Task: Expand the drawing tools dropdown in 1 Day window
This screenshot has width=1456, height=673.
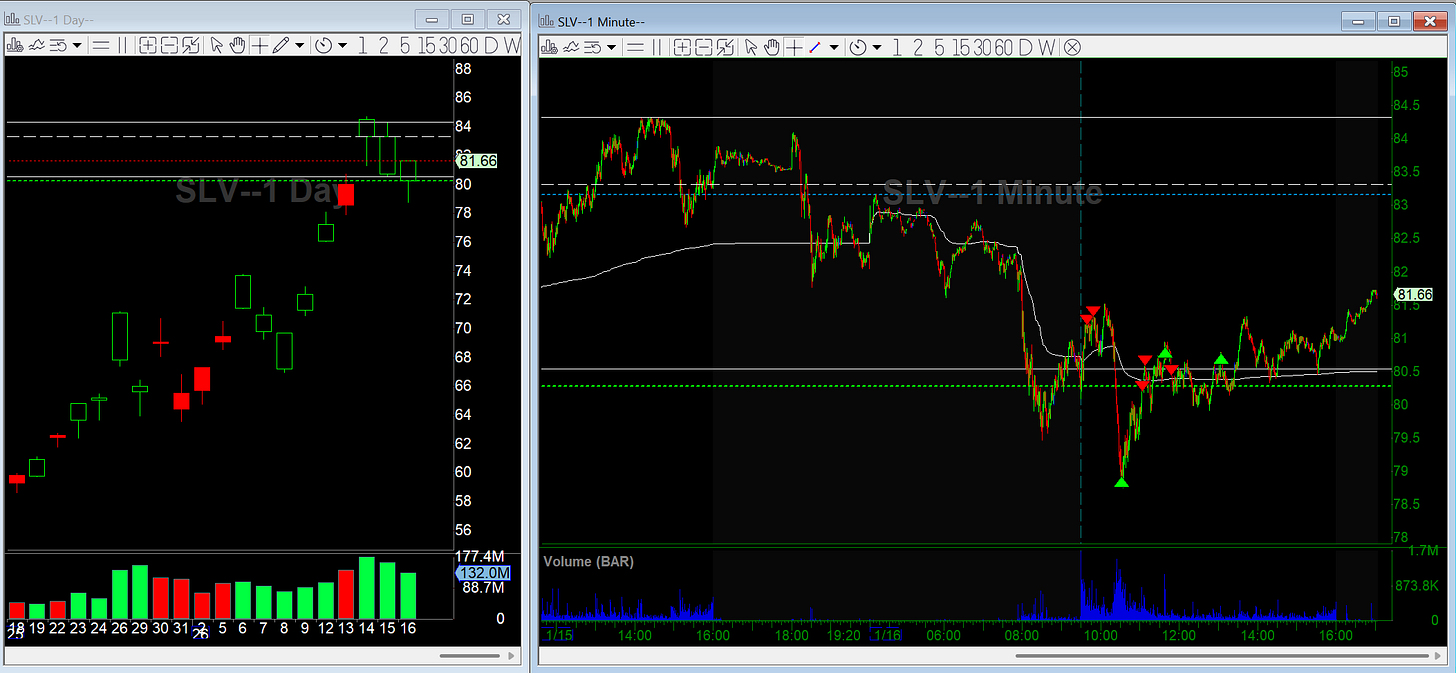Action: coord(299,45)
